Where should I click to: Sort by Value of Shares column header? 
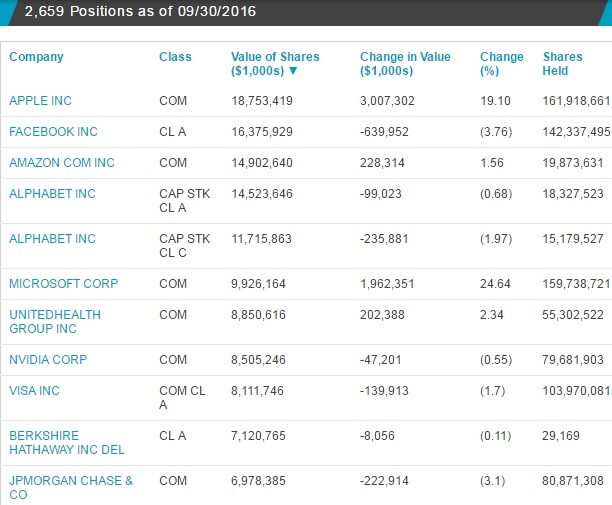point(275,64)
